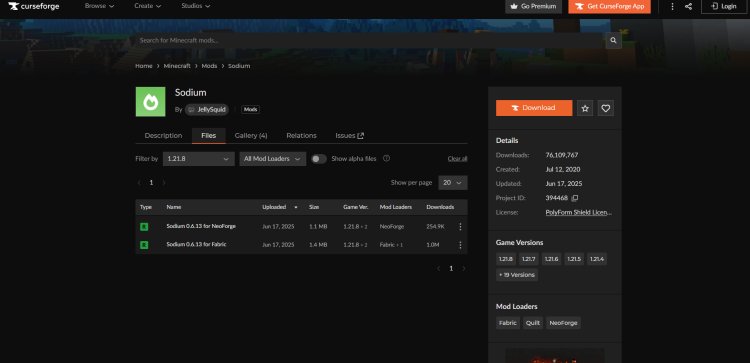The image size is (750, 363).
Task: Sort the table by Name column
Action: [x=174, y=207]
